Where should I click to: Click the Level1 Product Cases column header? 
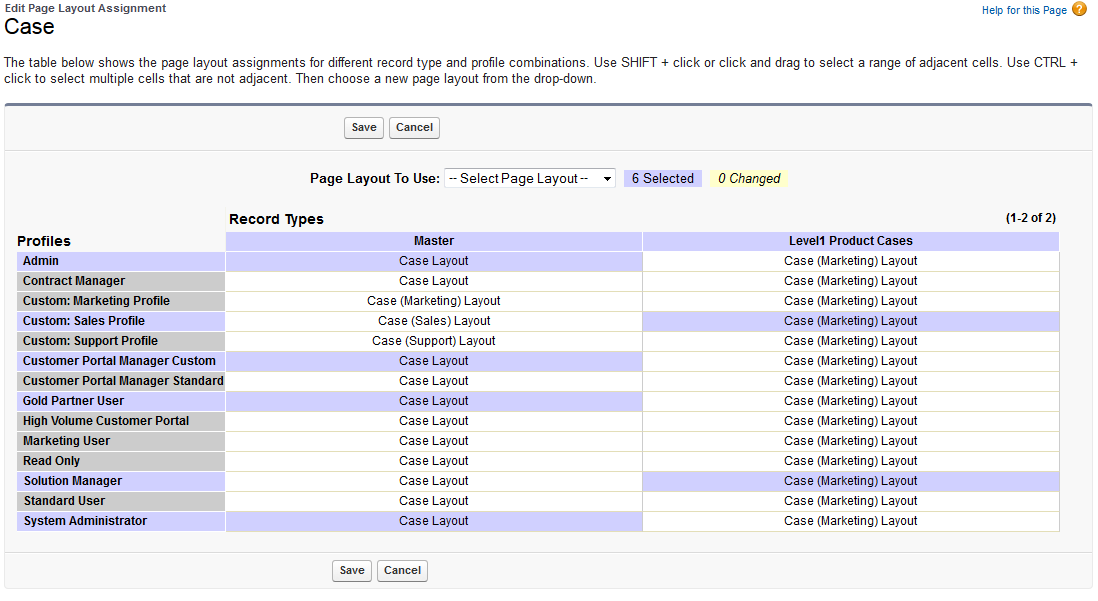(850, 240)
